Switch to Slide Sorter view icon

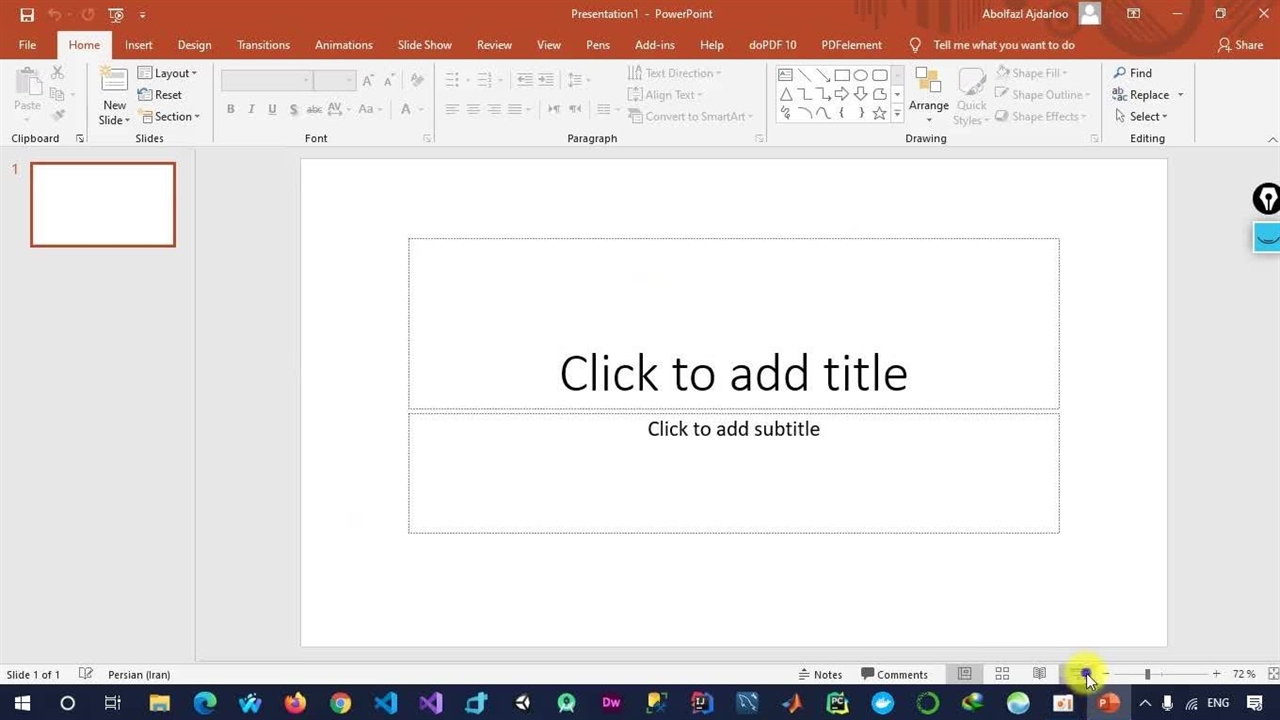point(1002,674)
